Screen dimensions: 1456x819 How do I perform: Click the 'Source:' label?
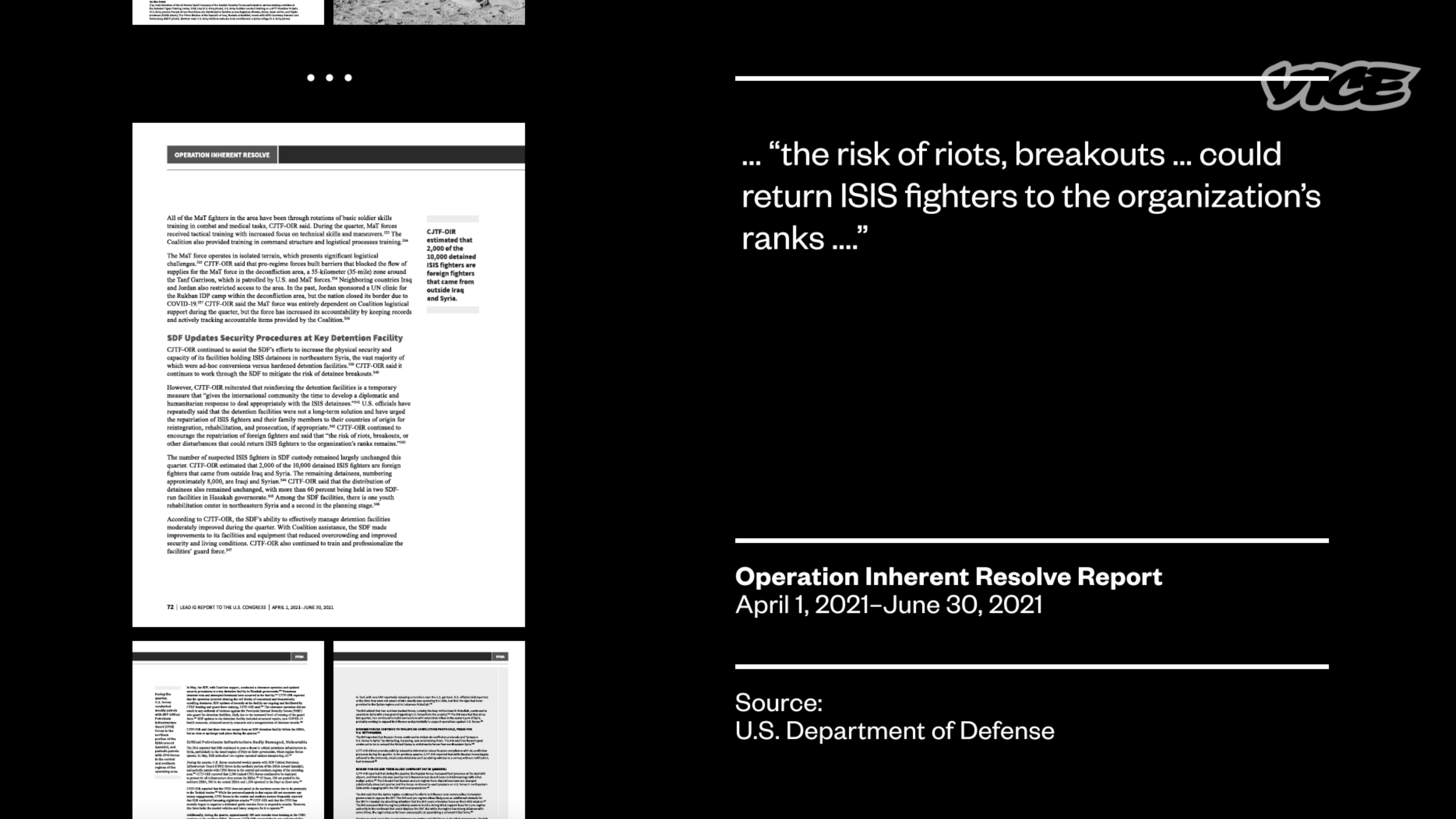(778, 702)
